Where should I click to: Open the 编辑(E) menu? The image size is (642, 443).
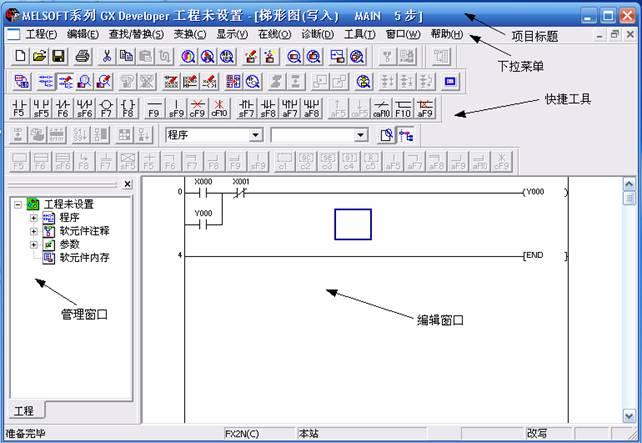pos(83,34)
